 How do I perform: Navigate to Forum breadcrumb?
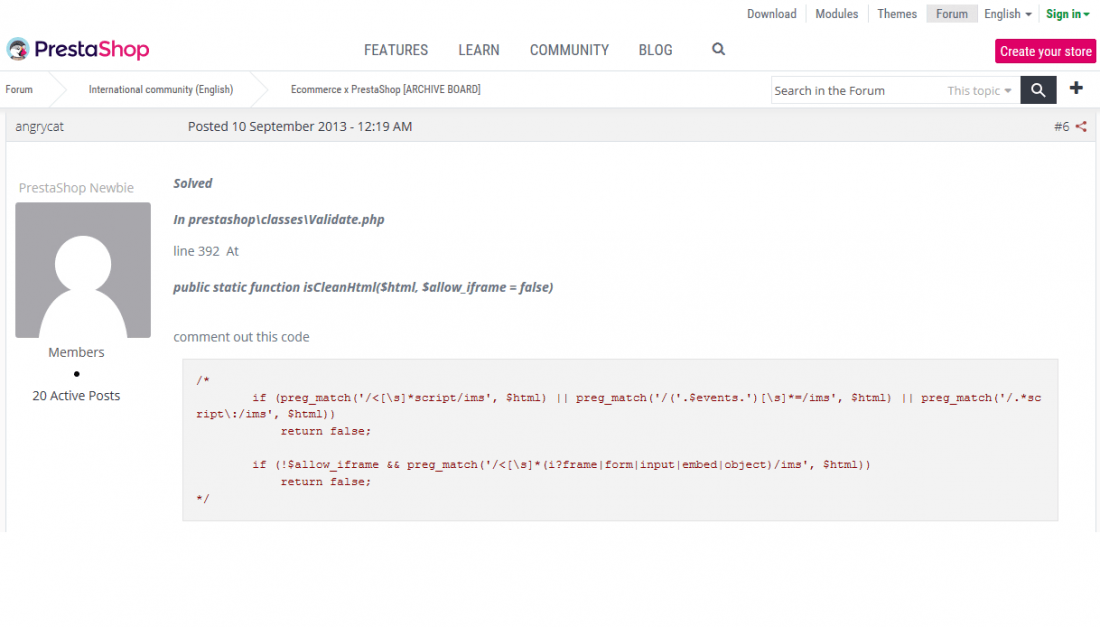coord(19,90)
